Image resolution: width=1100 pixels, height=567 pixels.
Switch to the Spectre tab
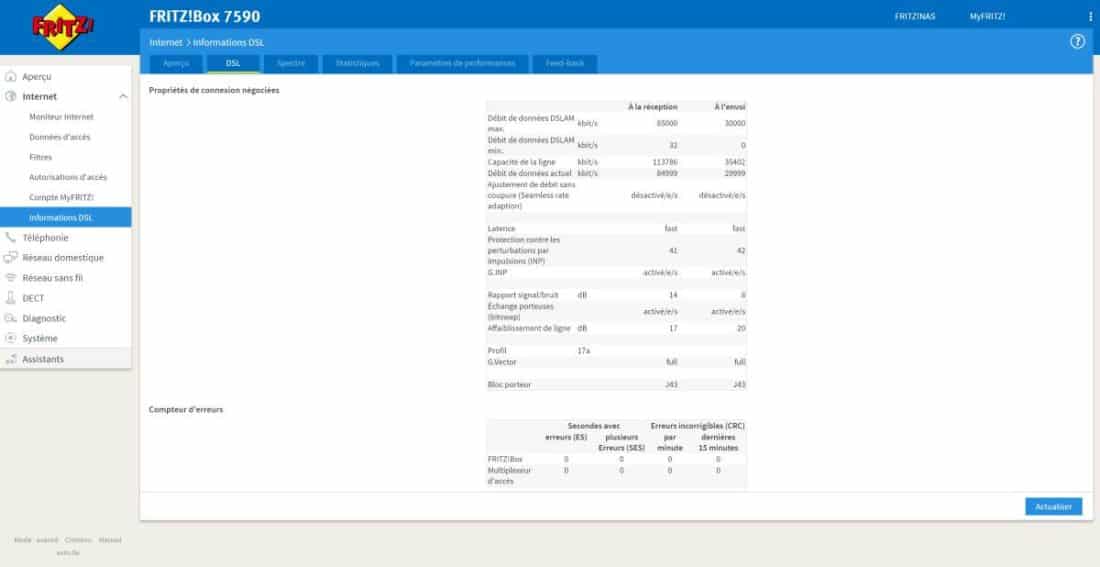[290, 64]
